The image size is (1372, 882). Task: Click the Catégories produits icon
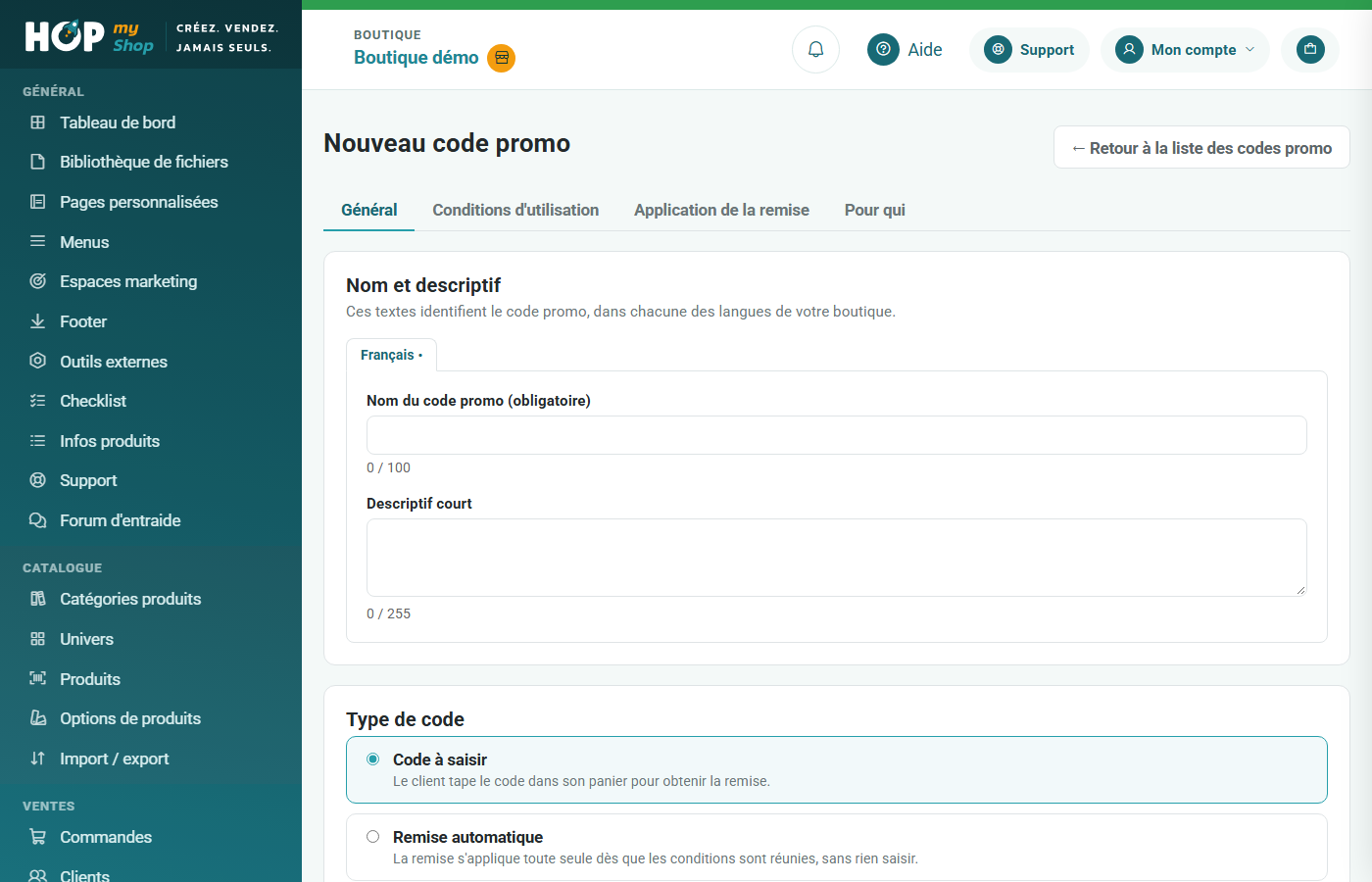coord(38,599)
